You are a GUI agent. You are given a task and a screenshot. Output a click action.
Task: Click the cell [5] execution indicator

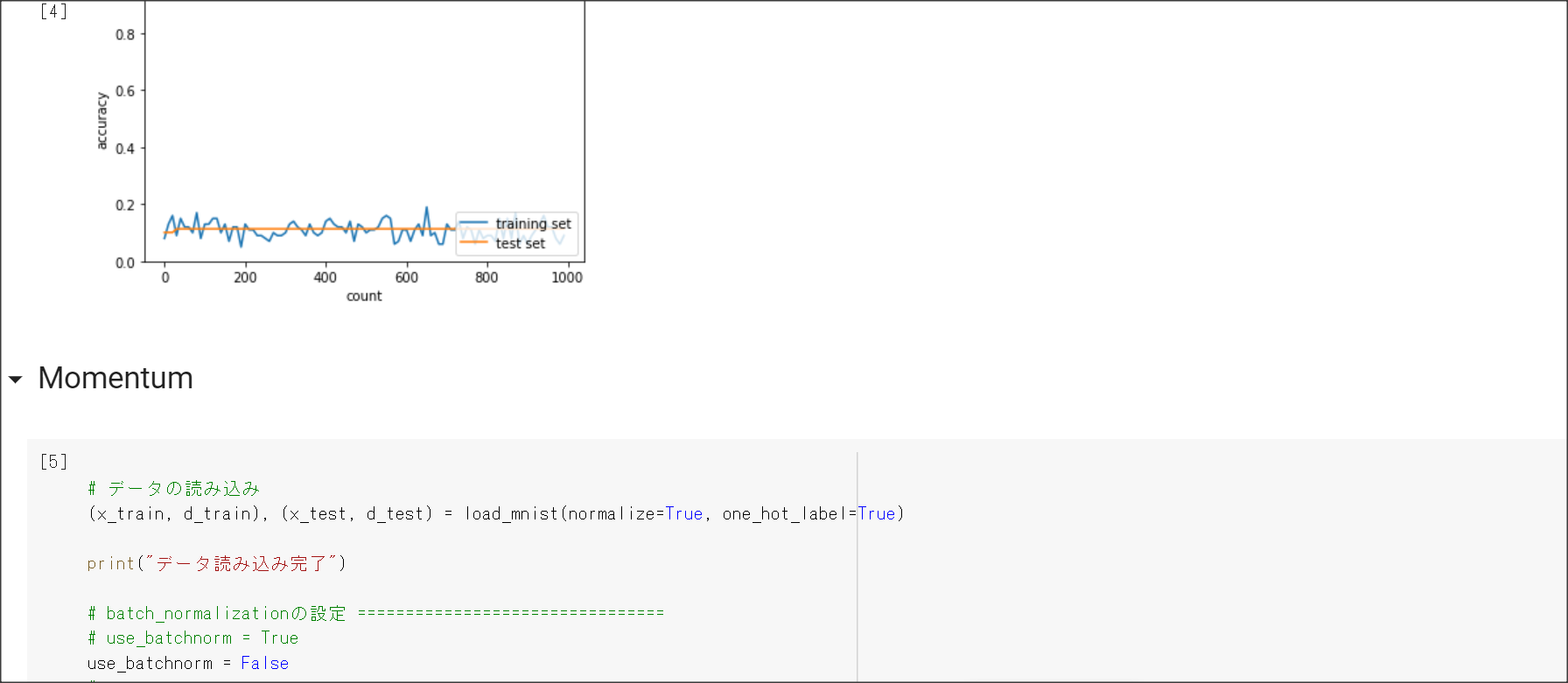pyautogui.click(x=53, y=461)
